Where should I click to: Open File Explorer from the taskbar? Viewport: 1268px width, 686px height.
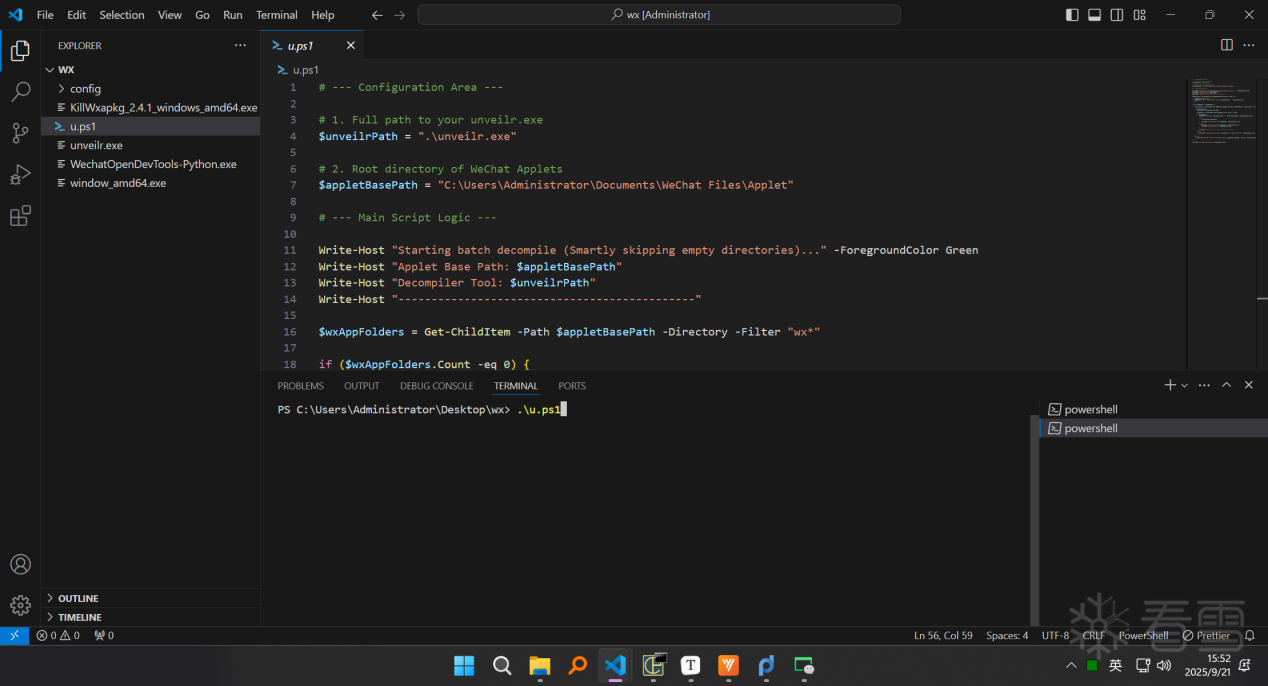coord(540,665)
